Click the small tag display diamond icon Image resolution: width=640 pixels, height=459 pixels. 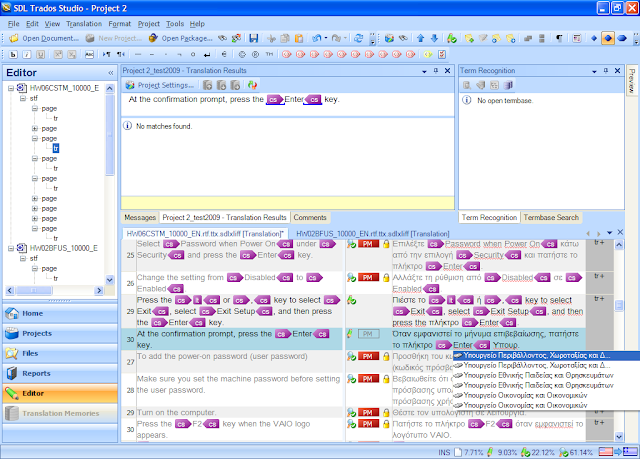594,38
